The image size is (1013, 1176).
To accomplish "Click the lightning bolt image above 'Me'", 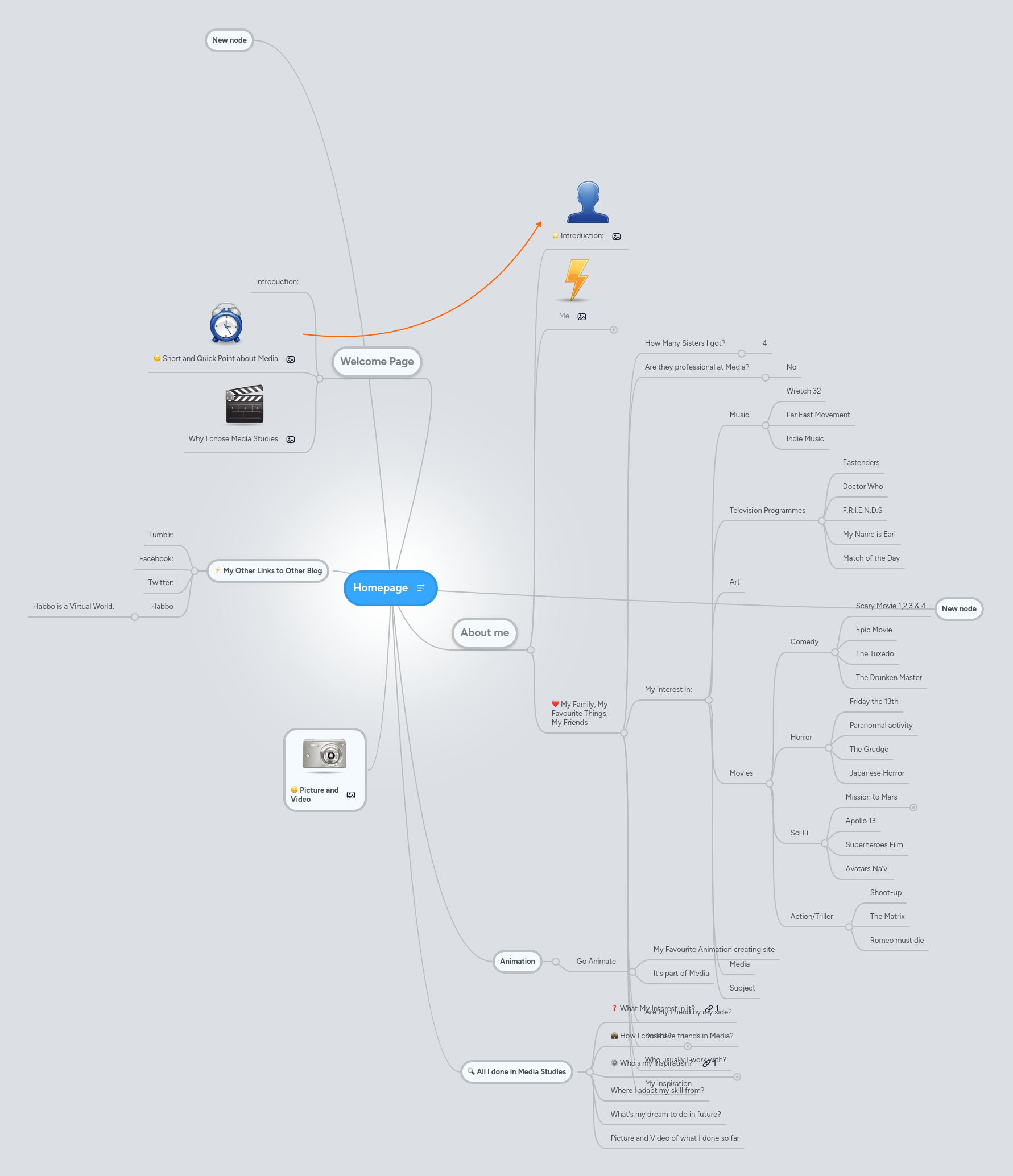I will click(x=575, y=280).
